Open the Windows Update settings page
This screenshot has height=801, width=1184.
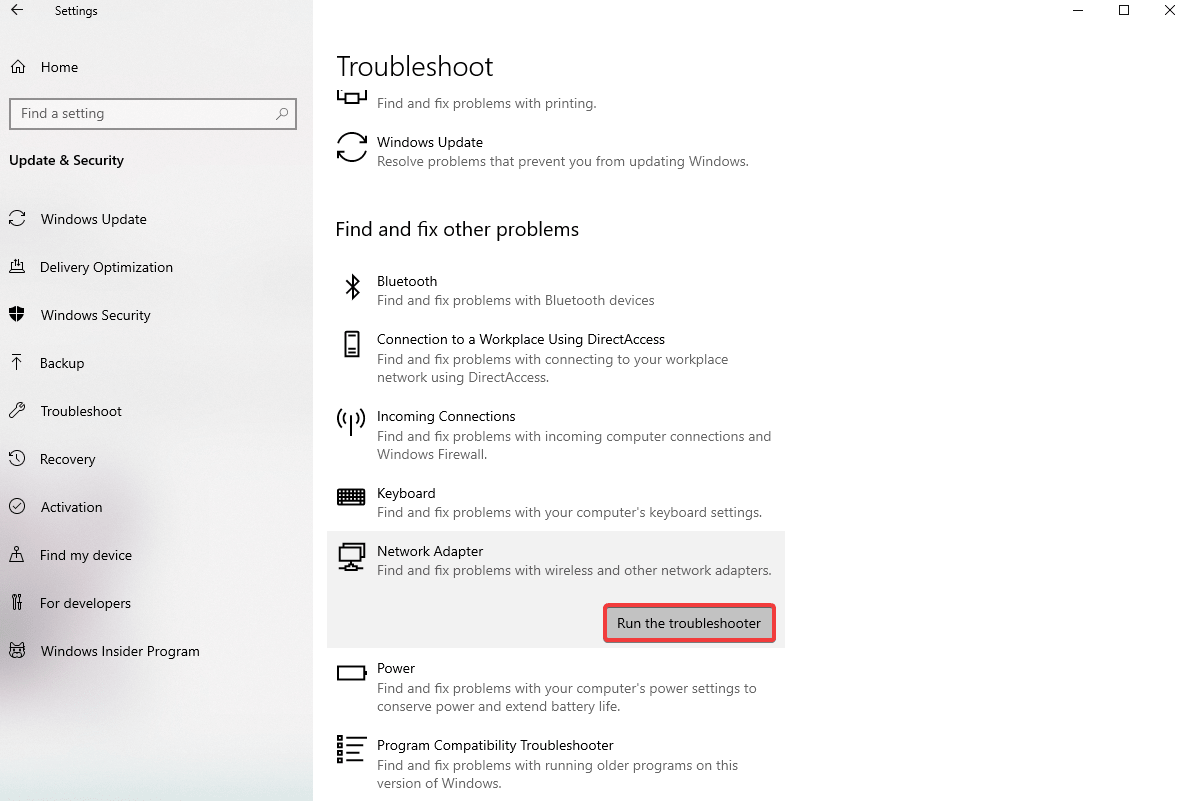(94, 219)
